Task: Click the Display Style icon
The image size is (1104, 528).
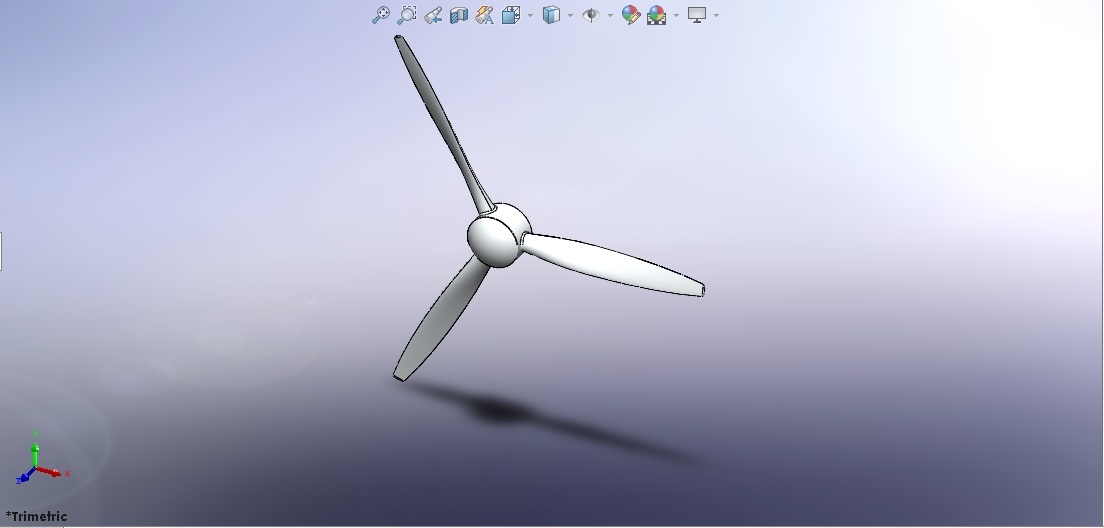Action: click(x=551, y=15)
